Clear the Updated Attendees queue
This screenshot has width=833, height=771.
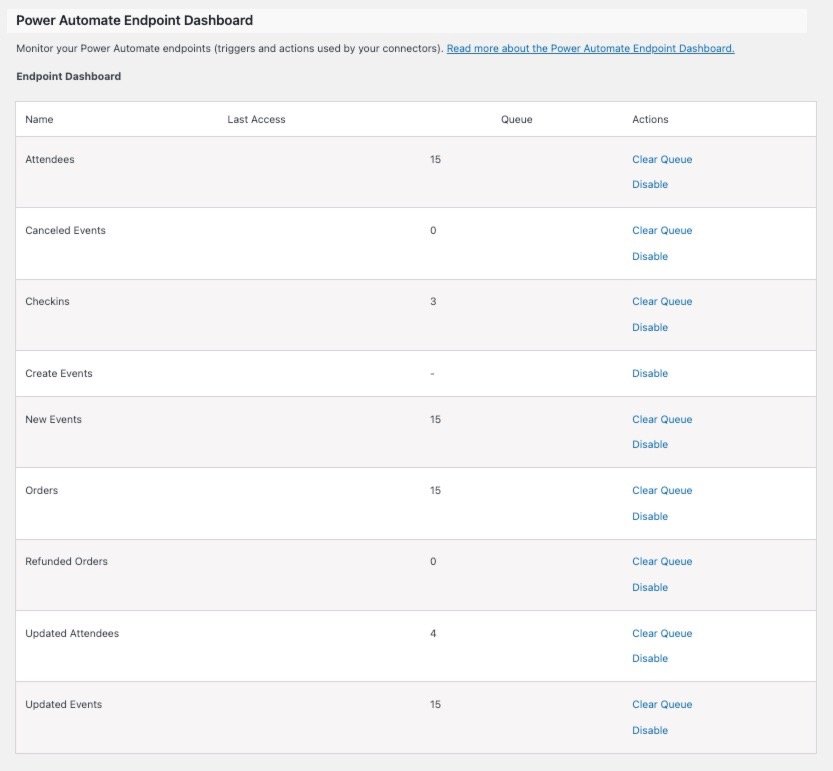pyautogui.click(x=662, y=633)
